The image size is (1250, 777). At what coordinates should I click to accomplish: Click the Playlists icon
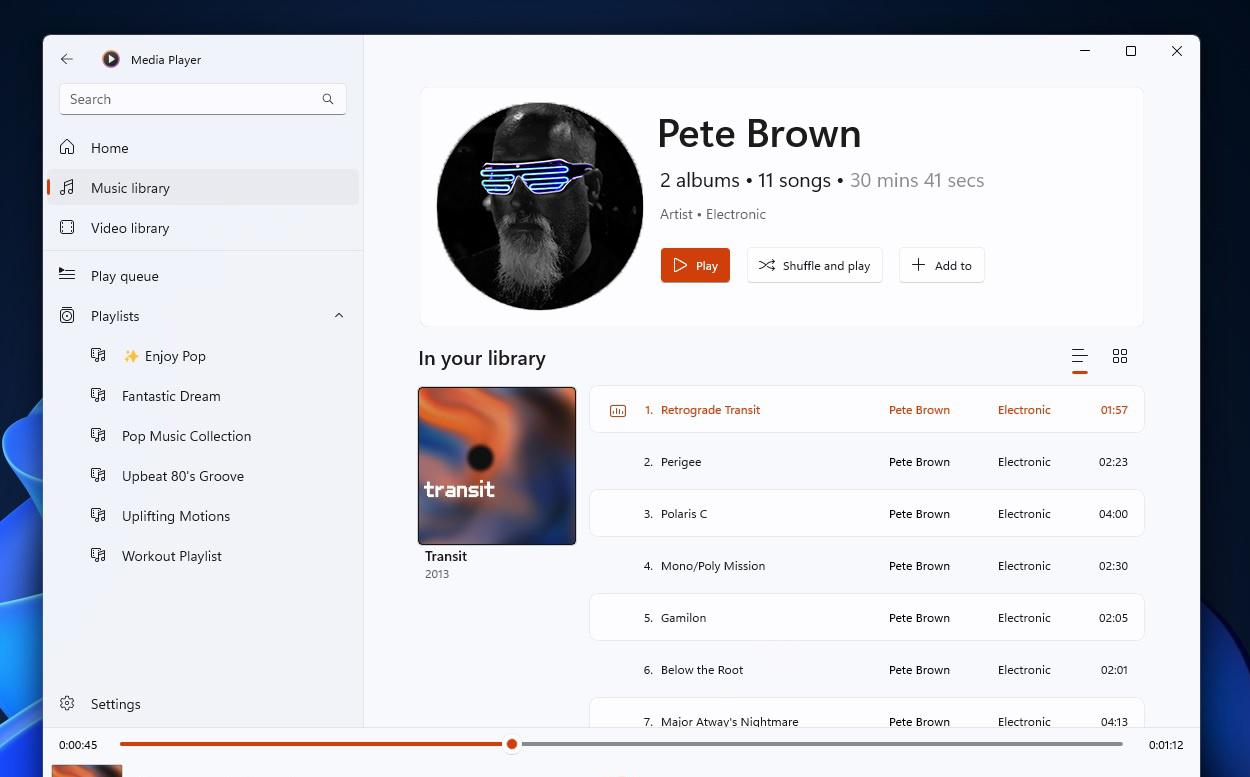click(x=67, y=315)
